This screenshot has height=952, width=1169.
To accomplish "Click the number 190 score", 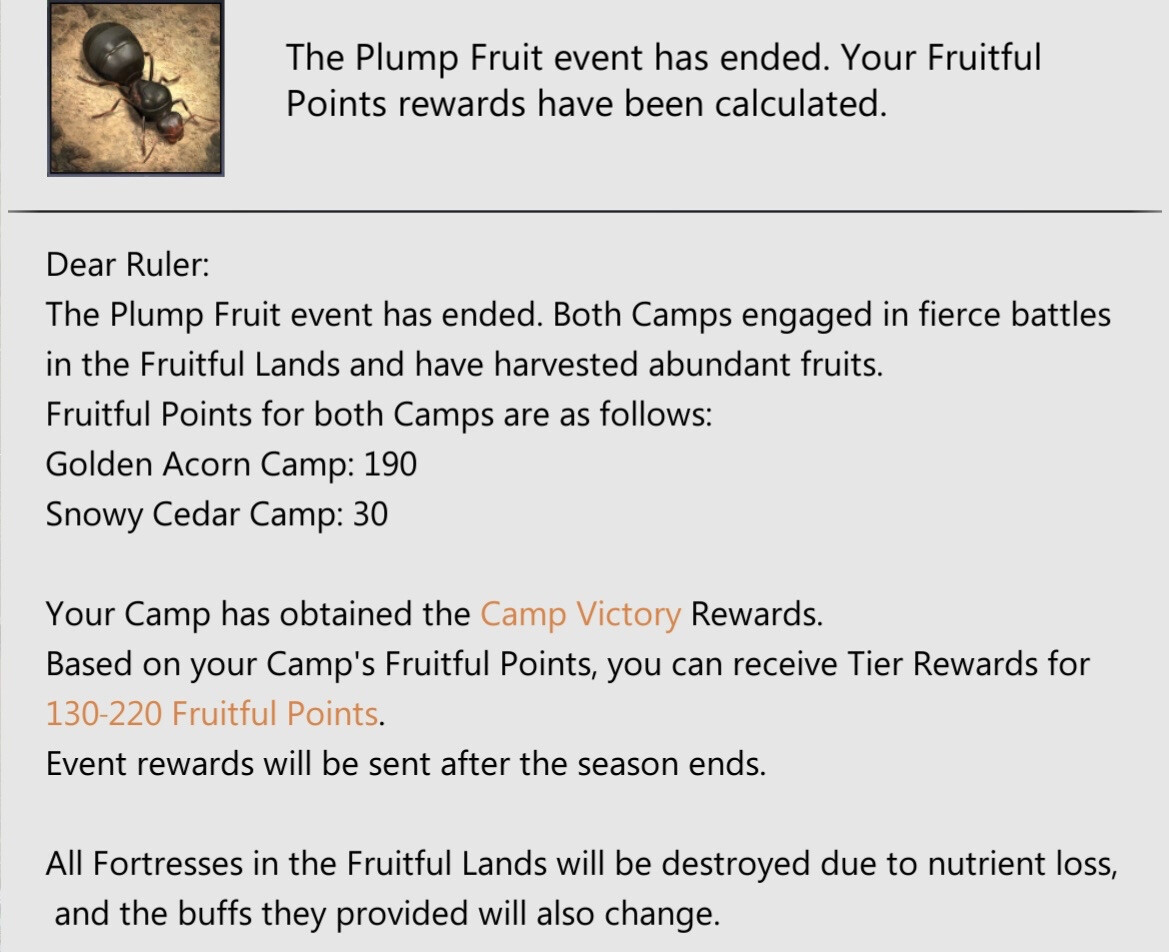I will [390, 464].
